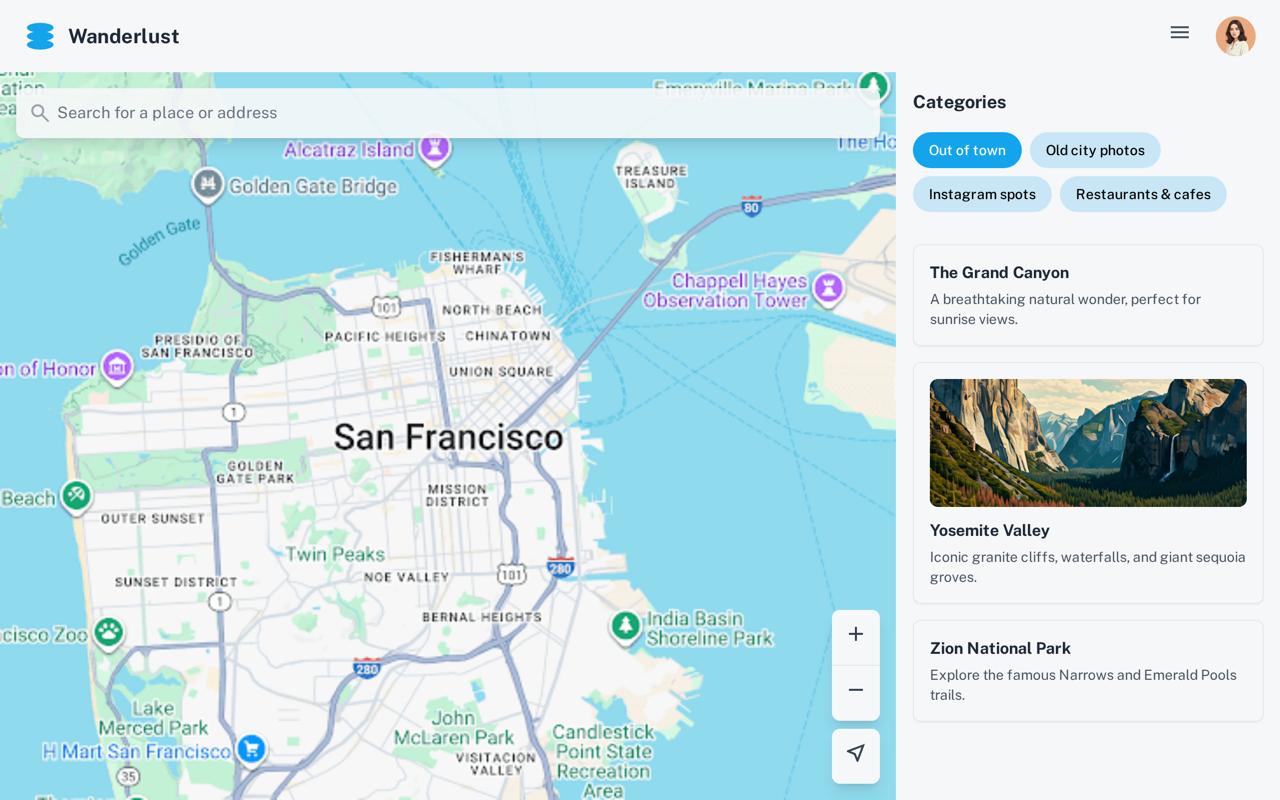Screen dimensions: 1280x800
Task: Click the user profile avatar
Action: pyautogui.click(x=1235, y=36)
